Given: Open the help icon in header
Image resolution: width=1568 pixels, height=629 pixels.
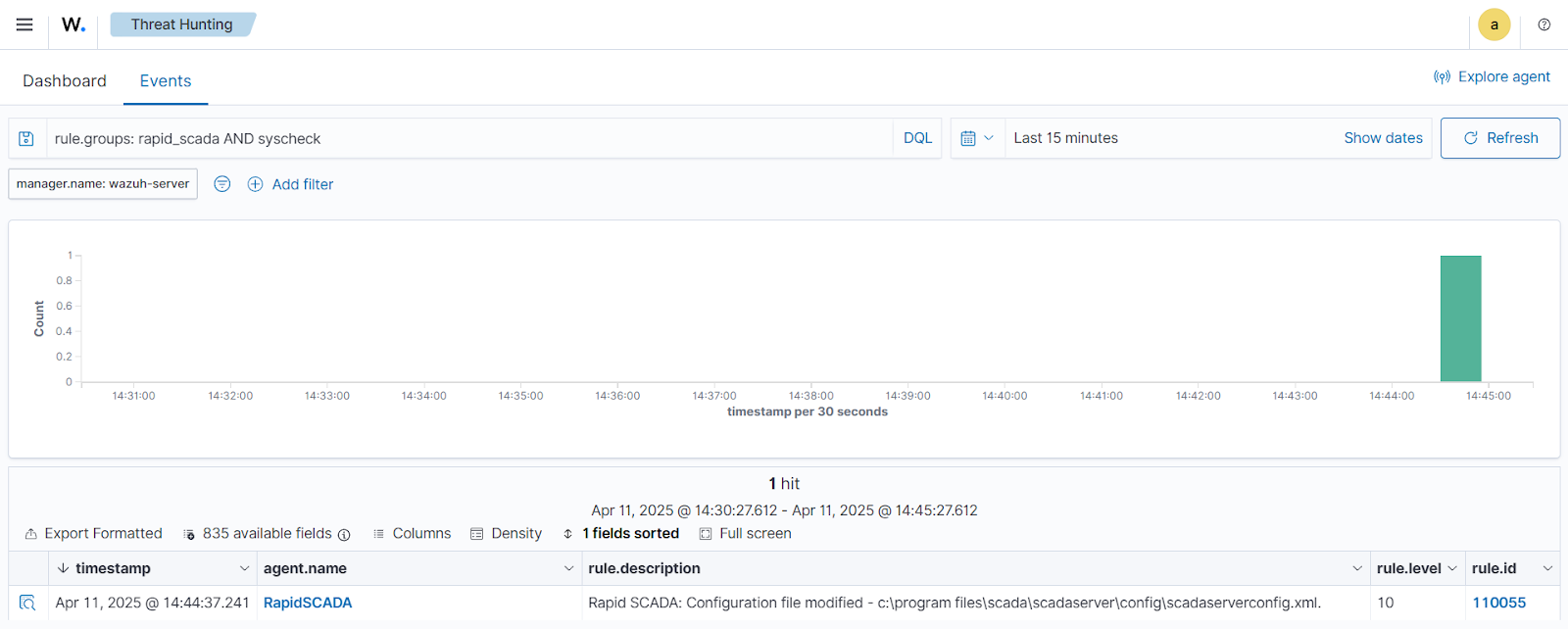Looking at the screenshot, I should (x=1543, y=24).
